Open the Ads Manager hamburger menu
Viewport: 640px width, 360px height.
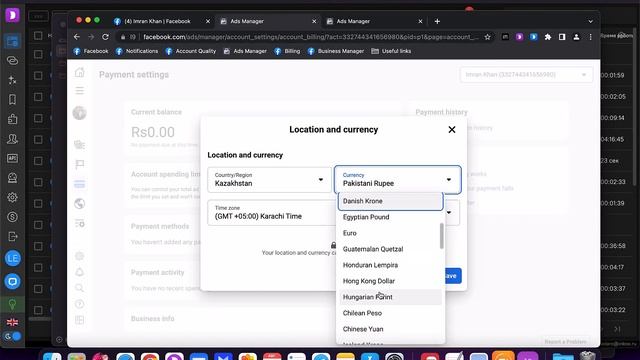[80, 91]
